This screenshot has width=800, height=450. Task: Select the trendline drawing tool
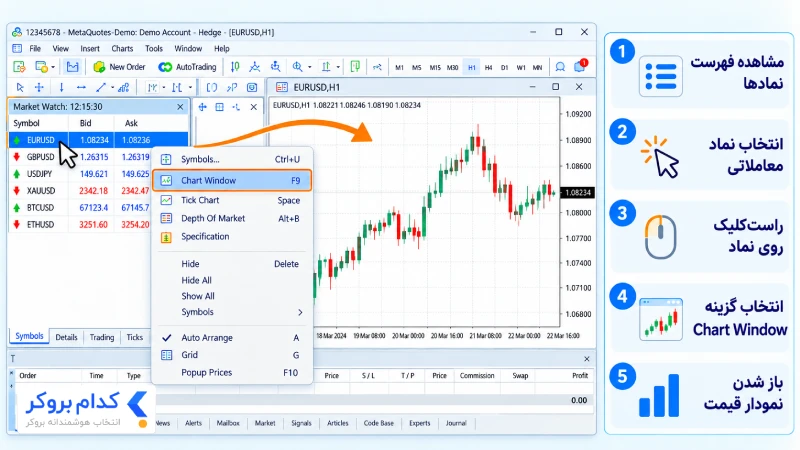tap(101, 87)
